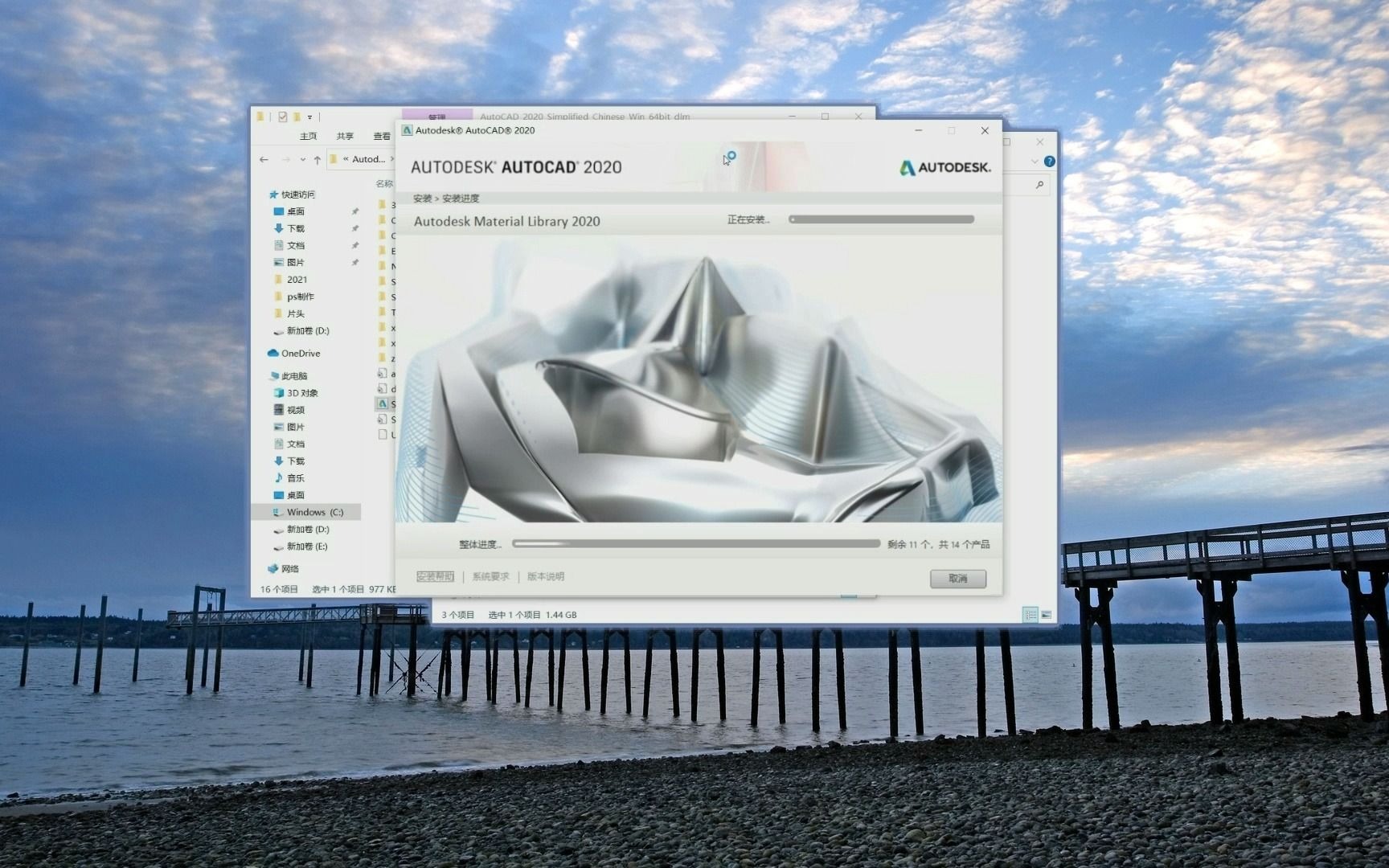The image size is (1389, 868).
Task: Click the new folder icon in the title bar
Action: 297,117
